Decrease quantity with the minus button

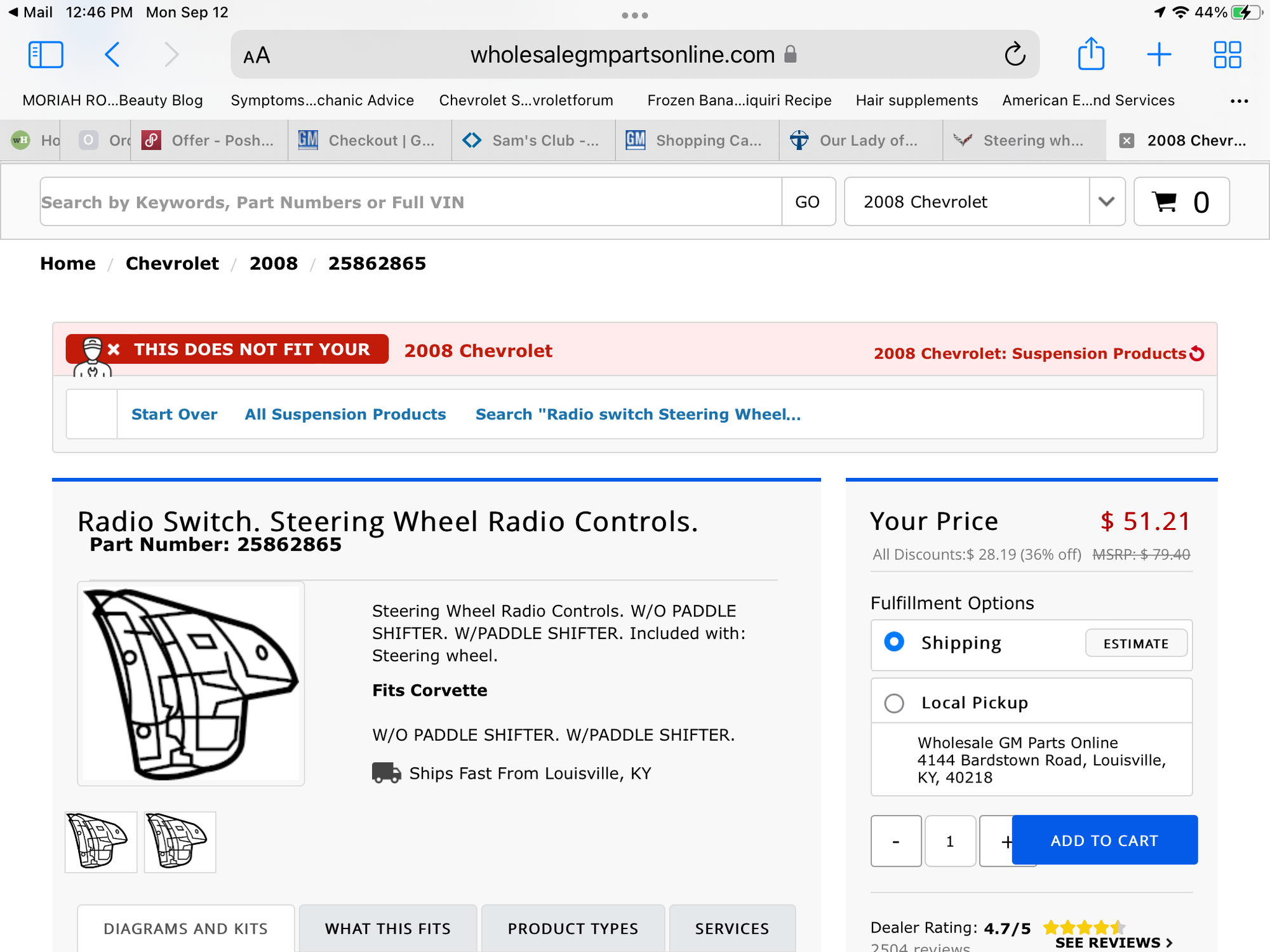point(895,841)
